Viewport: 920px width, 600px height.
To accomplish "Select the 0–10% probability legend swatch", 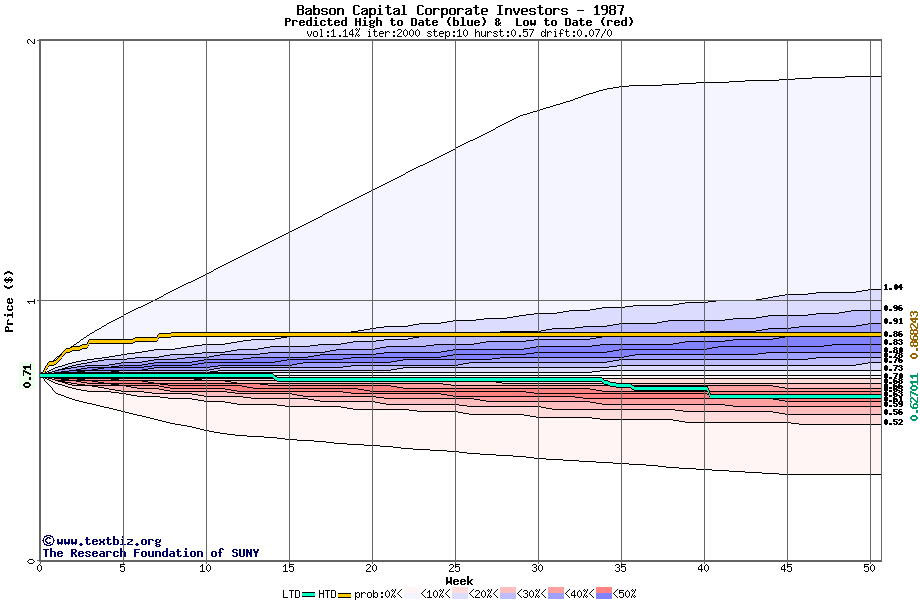I will (411, 594).
